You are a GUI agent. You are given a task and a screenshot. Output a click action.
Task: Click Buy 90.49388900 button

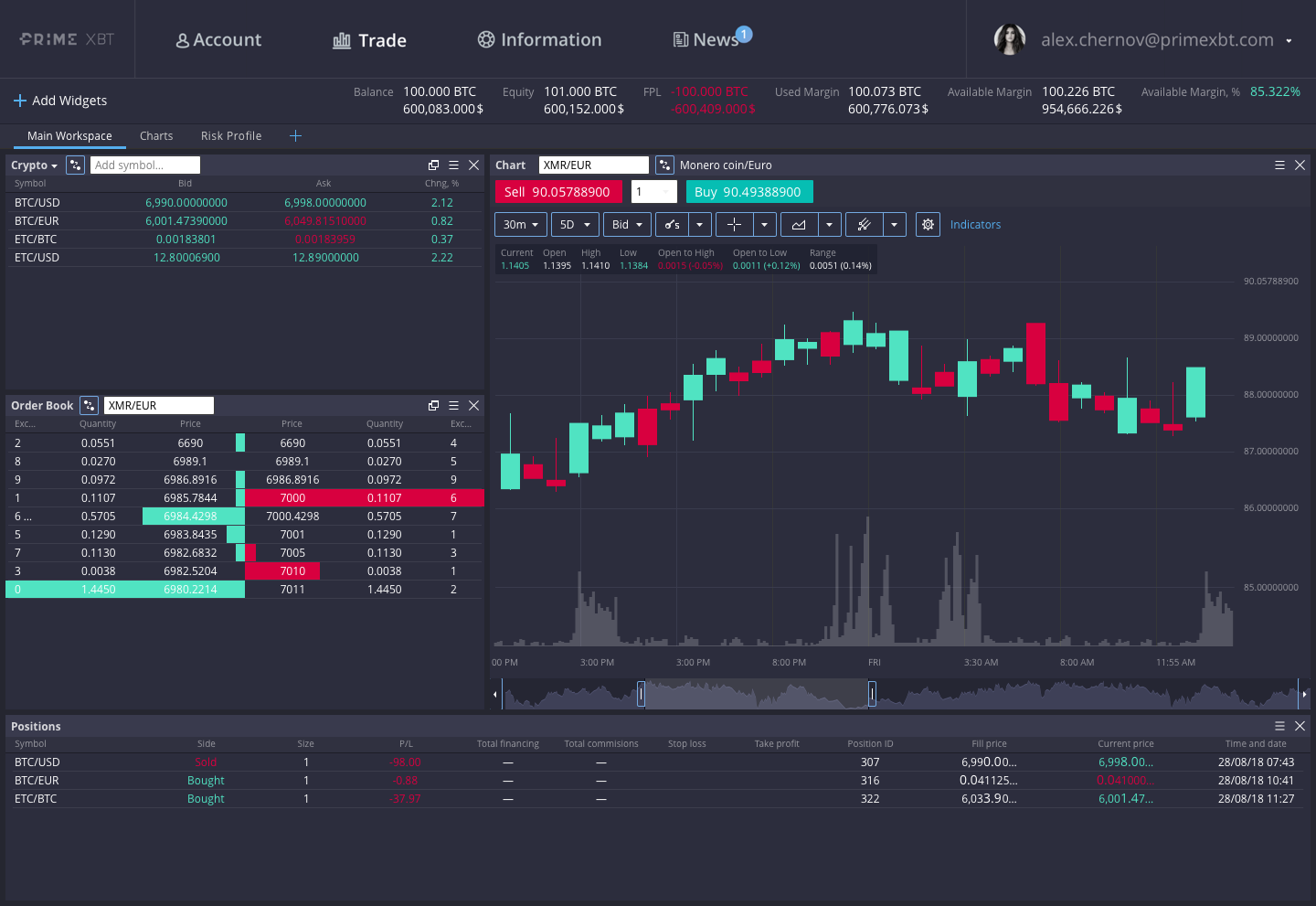tap(749, 192)
